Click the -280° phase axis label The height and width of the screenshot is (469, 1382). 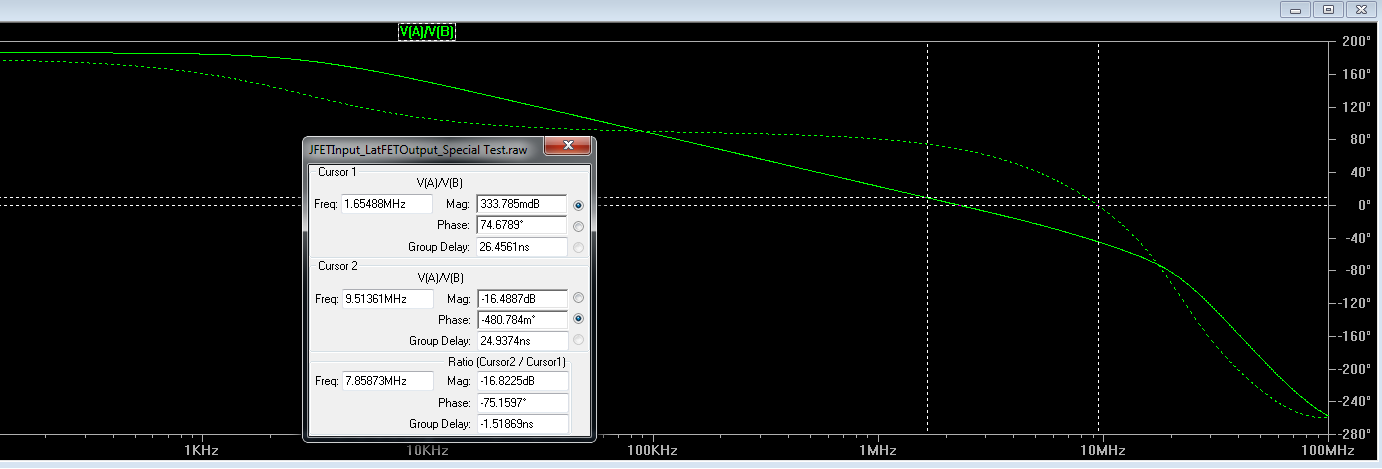tap(1354, 434)
